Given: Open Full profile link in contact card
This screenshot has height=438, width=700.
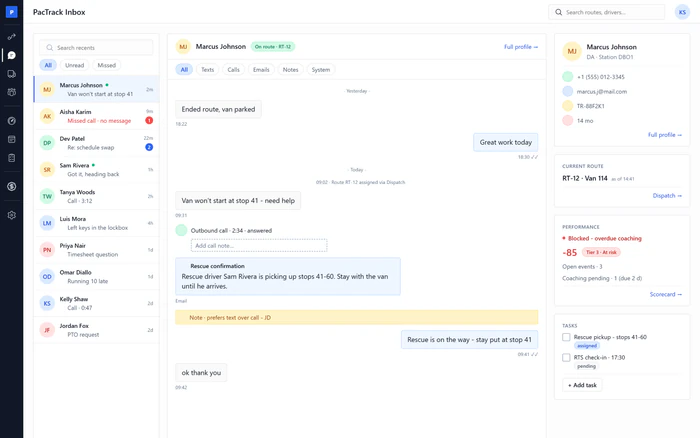Looking at the screenshot, I should pos(665,135).
